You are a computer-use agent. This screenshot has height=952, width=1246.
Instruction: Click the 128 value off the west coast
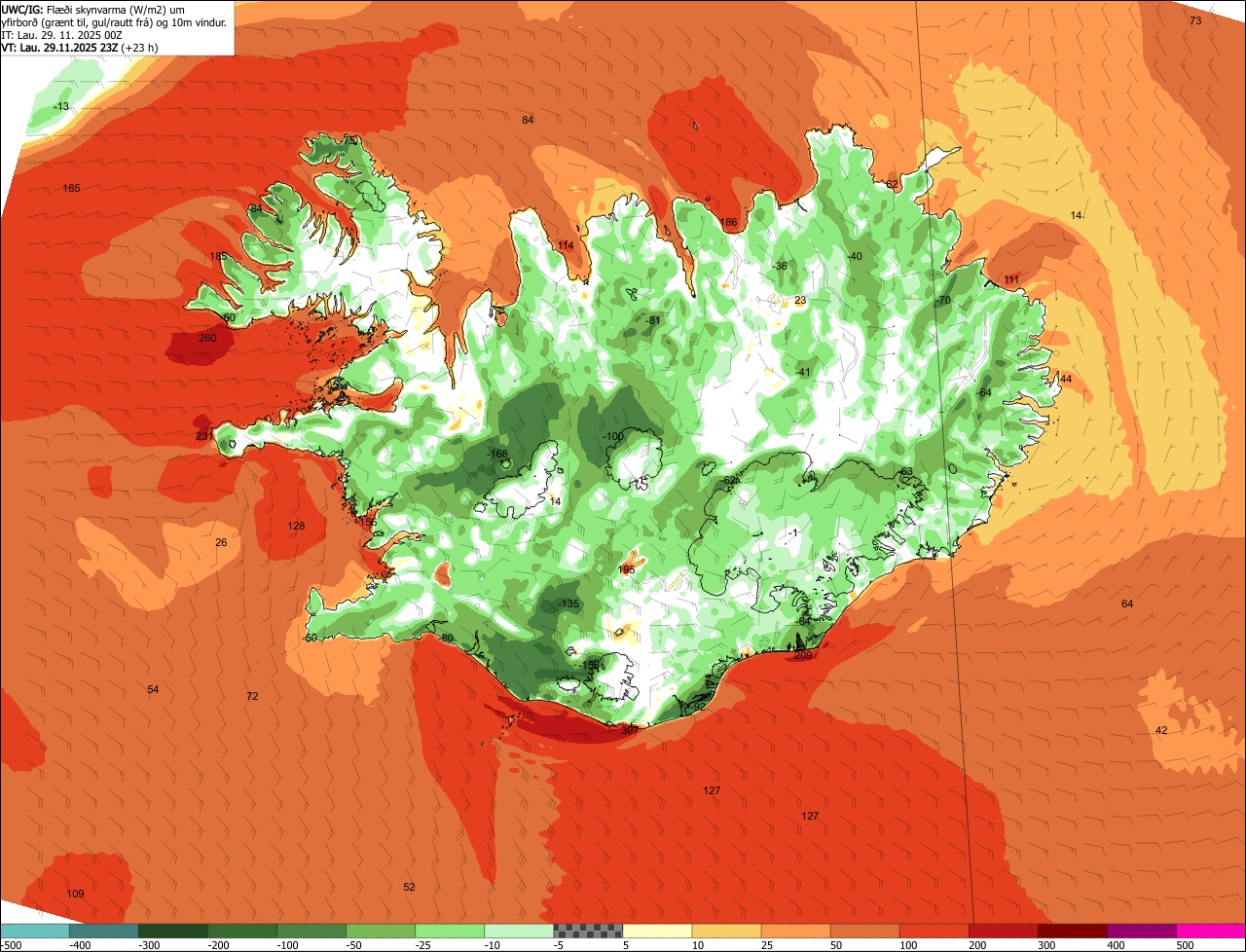coord(296,526)
